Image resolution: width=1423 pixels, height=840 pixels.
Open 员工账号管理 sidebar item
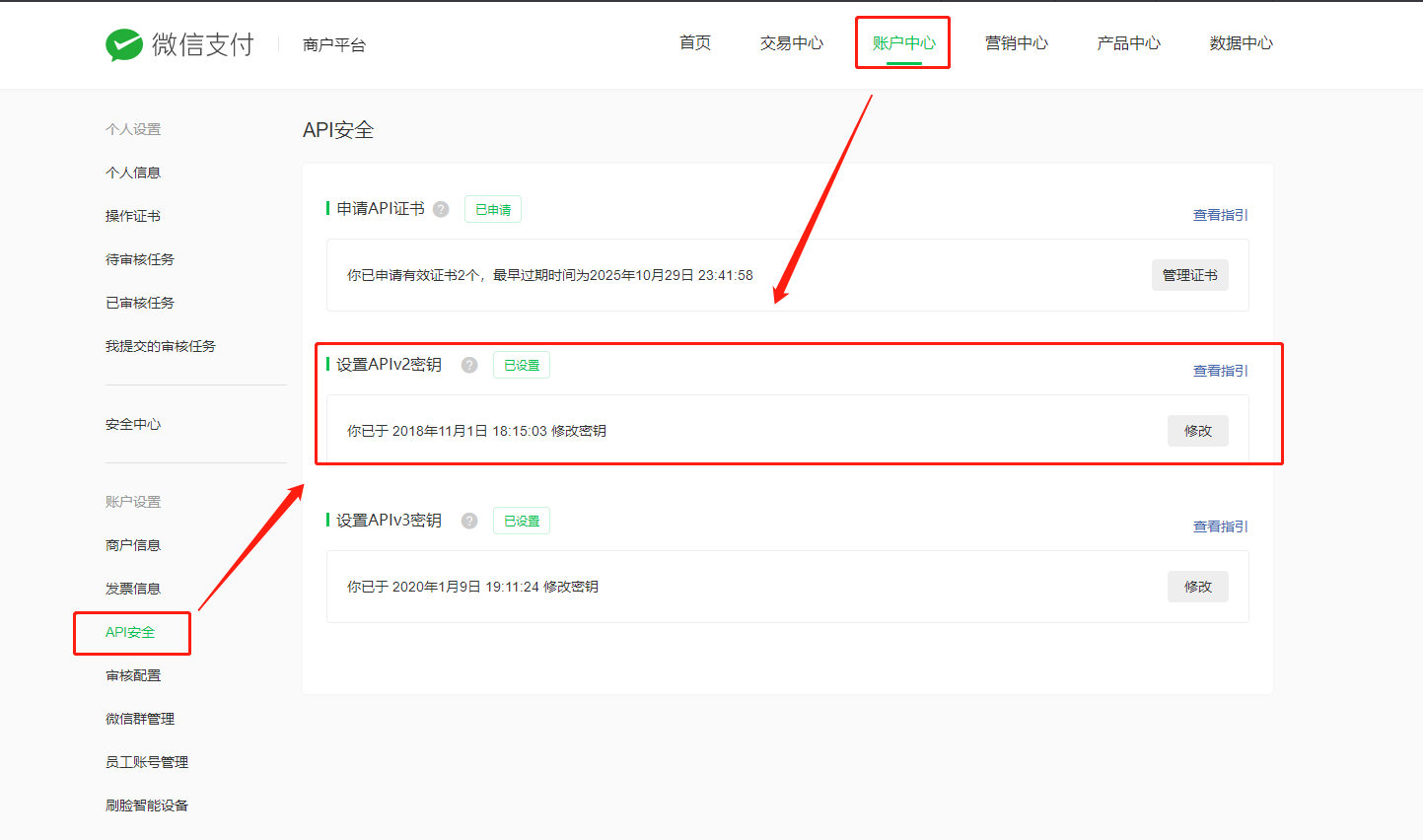pos(147,762)
